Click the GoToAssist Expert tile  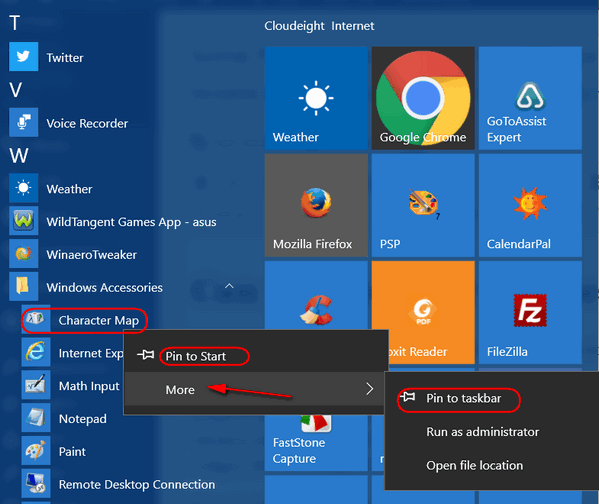pos(530,98)
